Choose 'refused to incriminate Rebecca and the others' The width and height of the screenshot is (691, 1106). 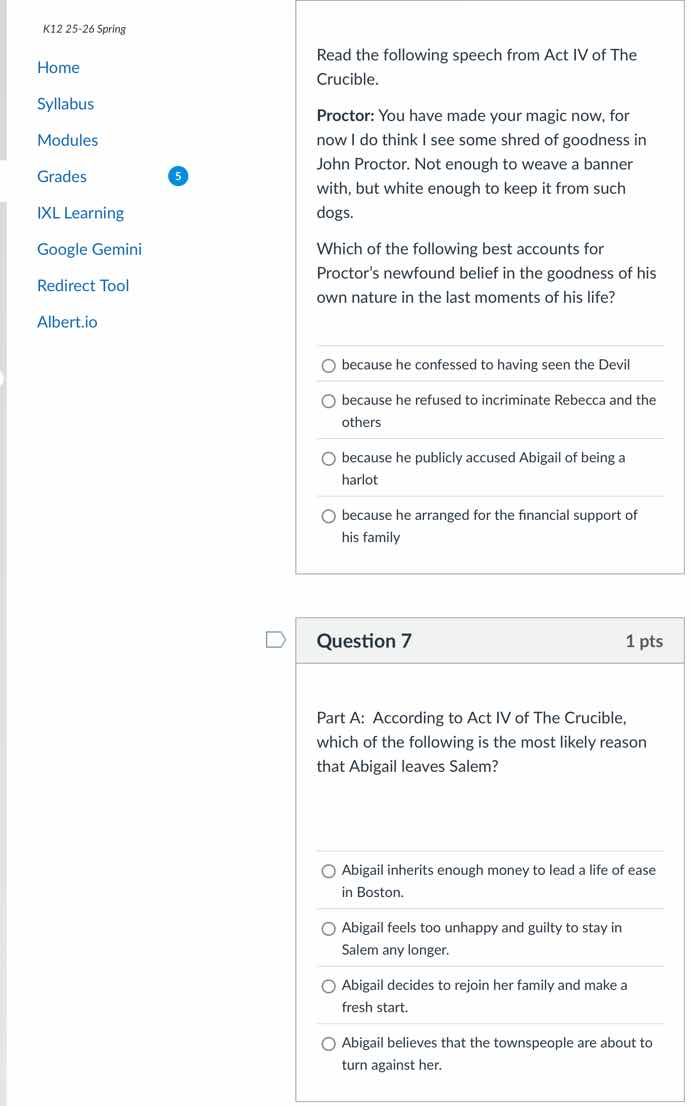[x=329, y=401]
